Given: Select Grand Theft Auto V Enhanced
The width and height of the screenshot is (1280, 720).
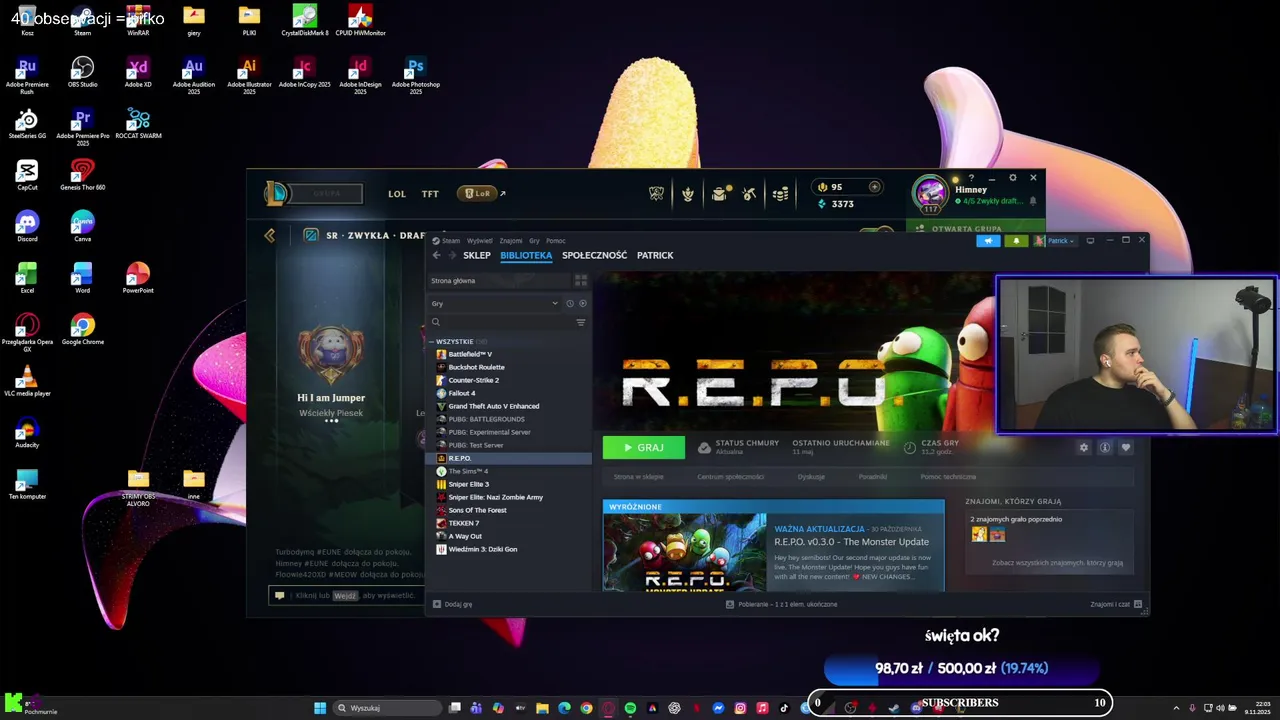Looking at the screenshot, I should (493, 406).
